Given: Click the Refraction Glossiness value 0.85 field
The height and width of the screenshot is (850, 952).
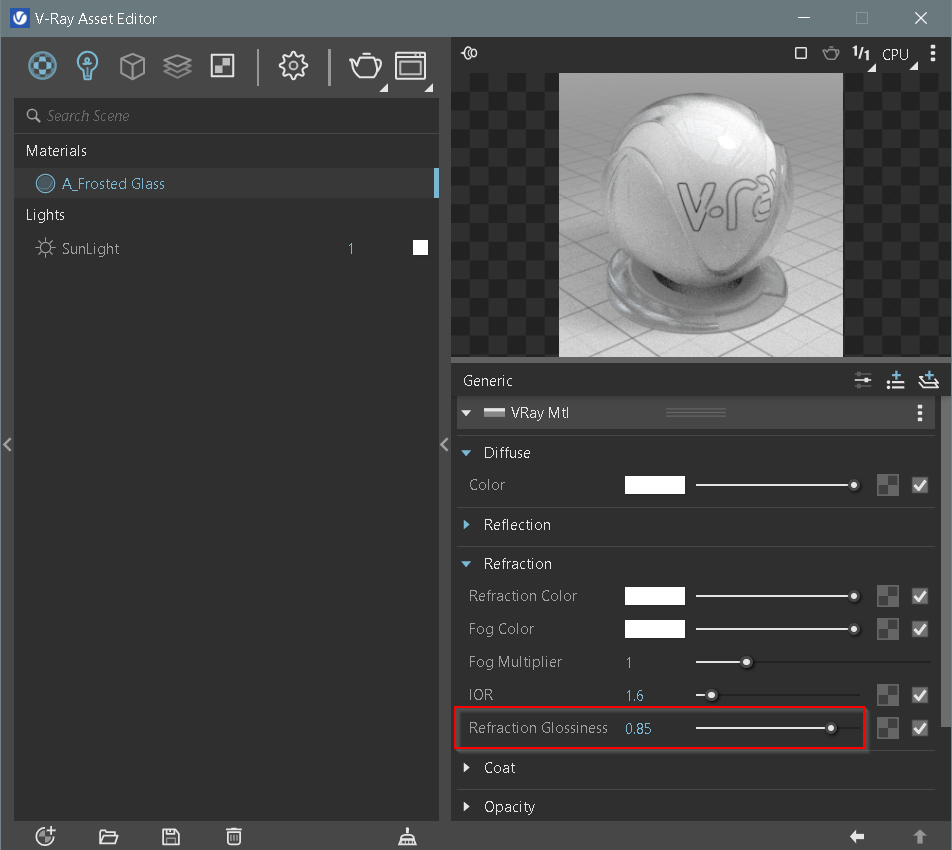Looking at the screenshot, I should (x=638, y=729).
